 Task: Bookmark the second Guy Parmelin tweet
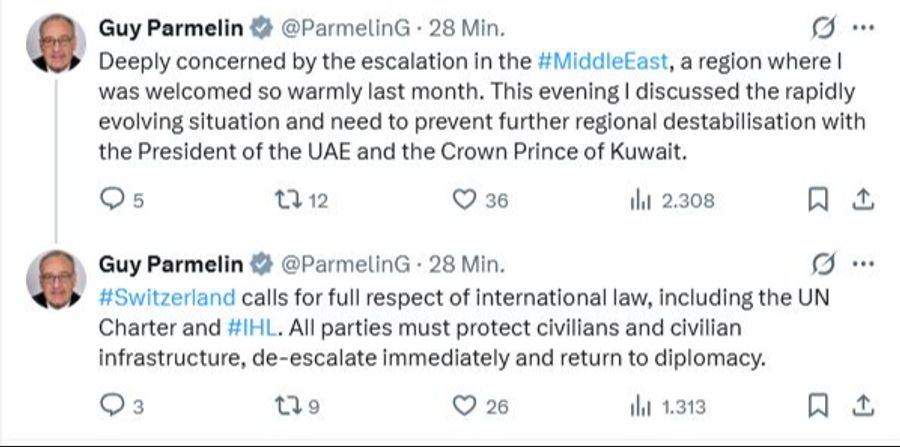(817, 405)
